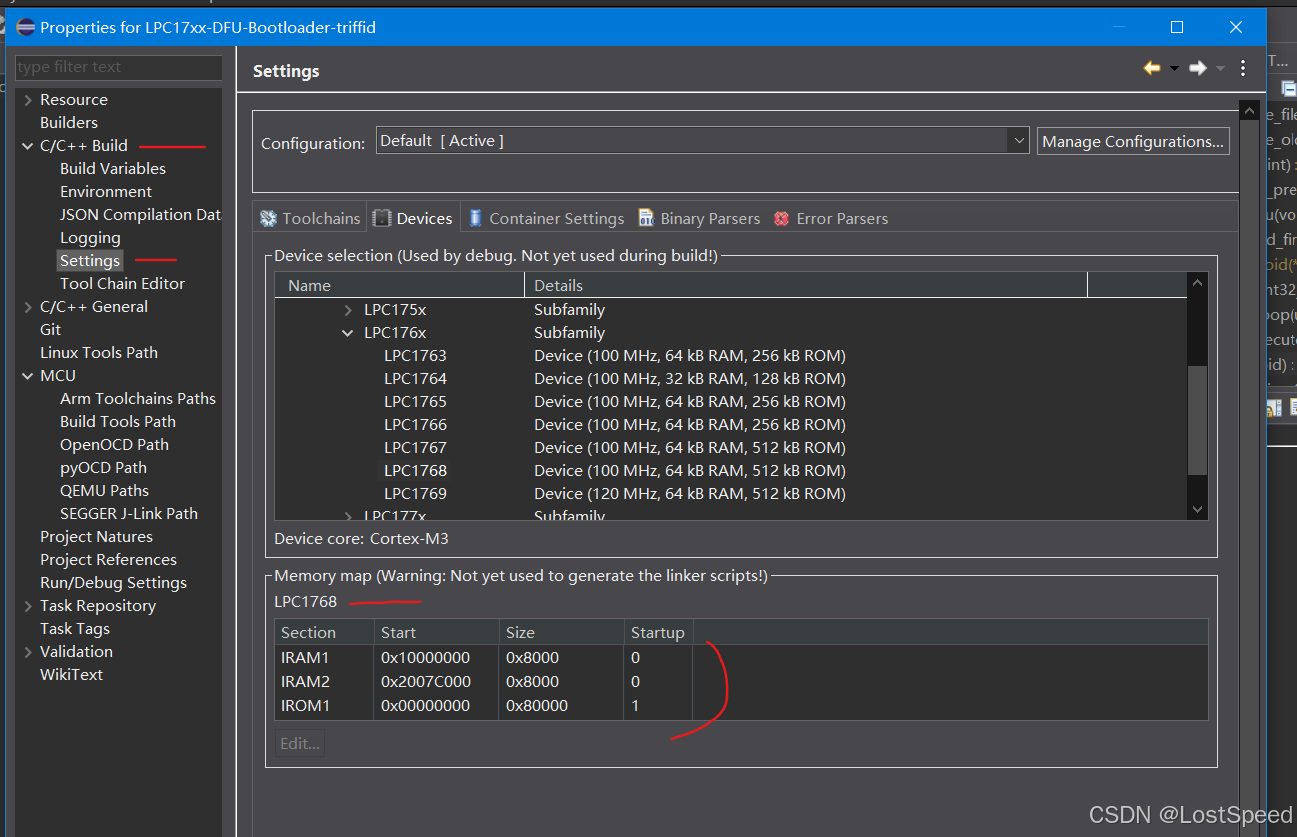This screenshot has height=837, width=1297.
Task: Click the forward navigation arrow icon
Action: point(1197,68)
